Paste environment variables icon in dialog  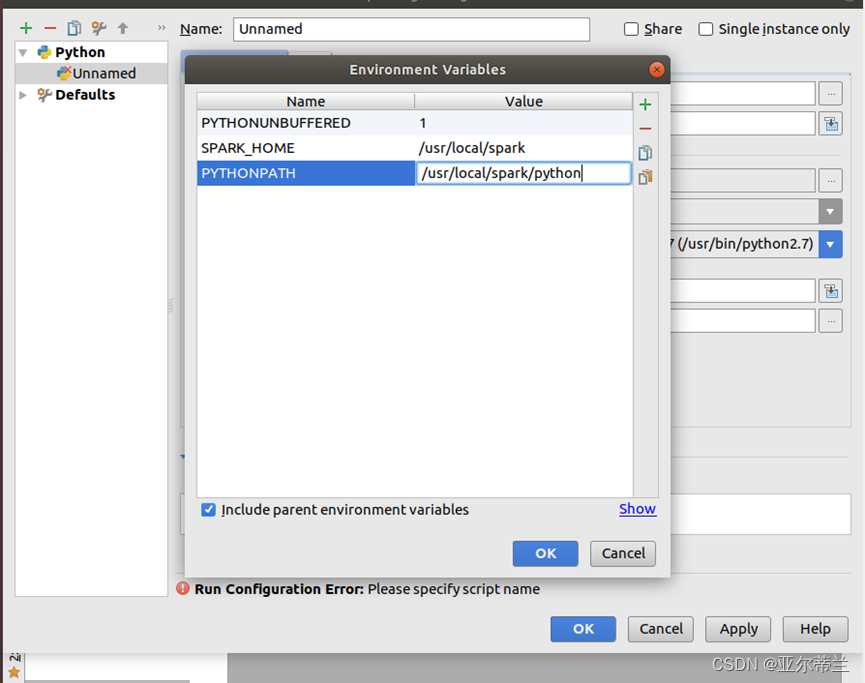point(645,177)
